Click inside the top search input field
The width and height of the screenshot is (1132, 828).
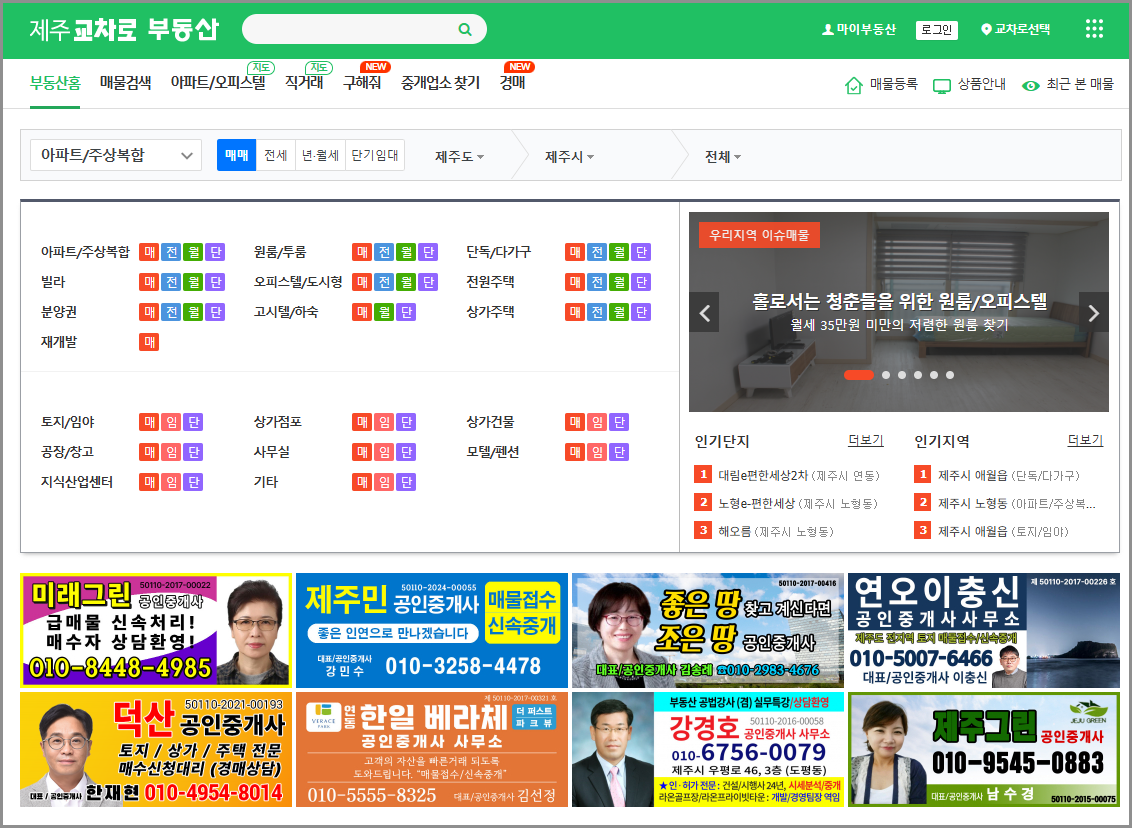(350, 29)
